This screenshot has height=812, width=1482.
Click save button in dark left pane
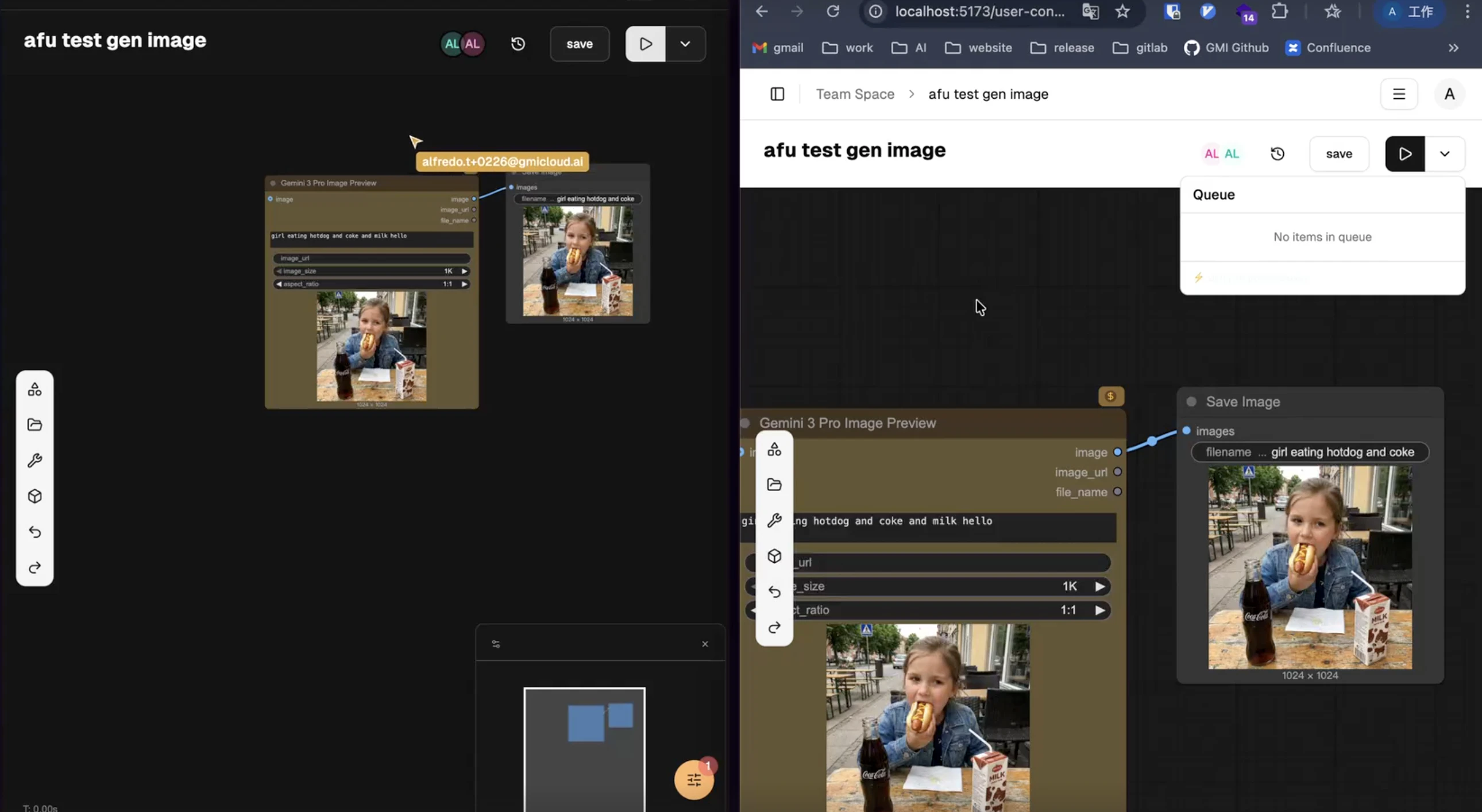(580, 44)
